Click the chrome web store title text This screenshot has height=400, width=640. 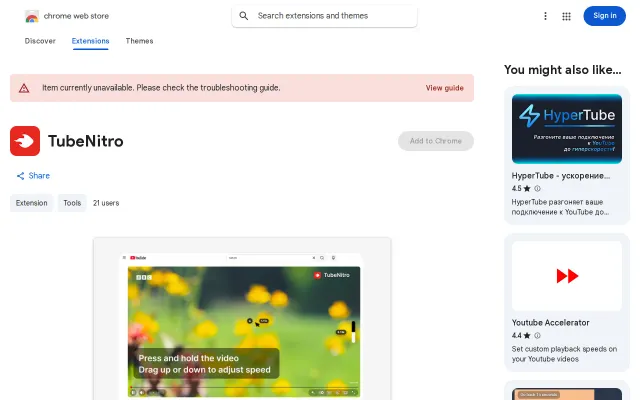pyautogui.click(x=76, y=16)
